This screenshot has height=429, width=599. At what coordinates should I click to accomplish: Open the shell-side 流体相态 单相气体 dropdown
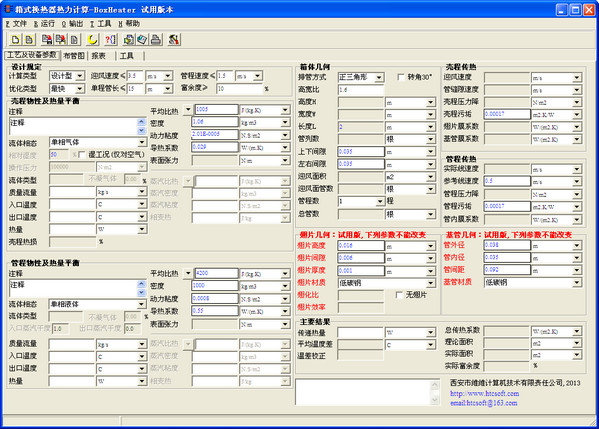coord(142,142)
